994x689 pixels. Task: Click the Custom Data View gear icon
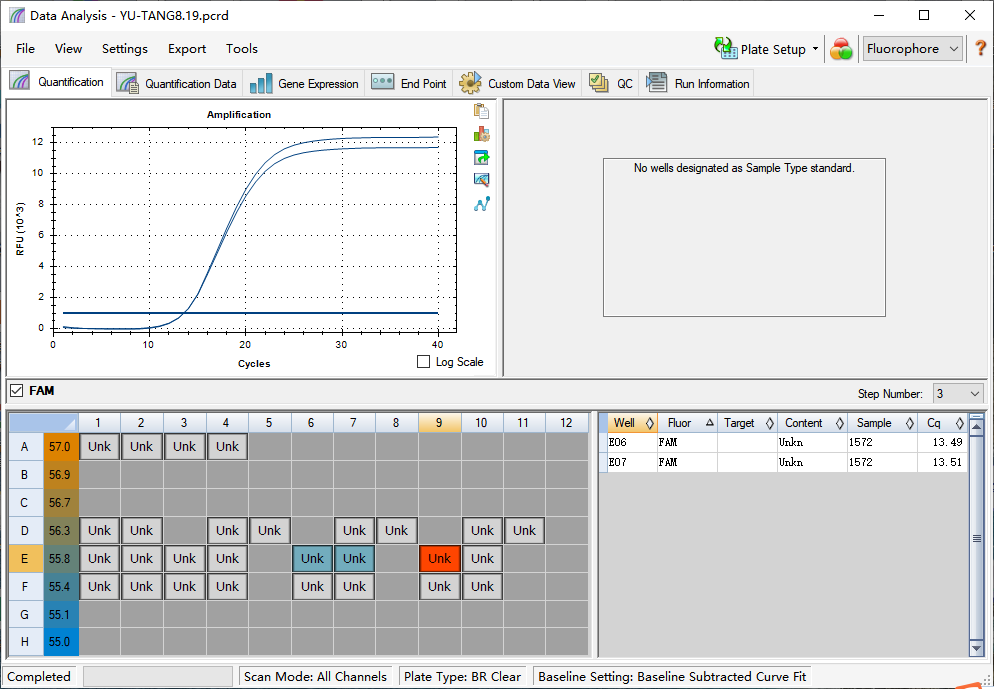pos(470,83)
